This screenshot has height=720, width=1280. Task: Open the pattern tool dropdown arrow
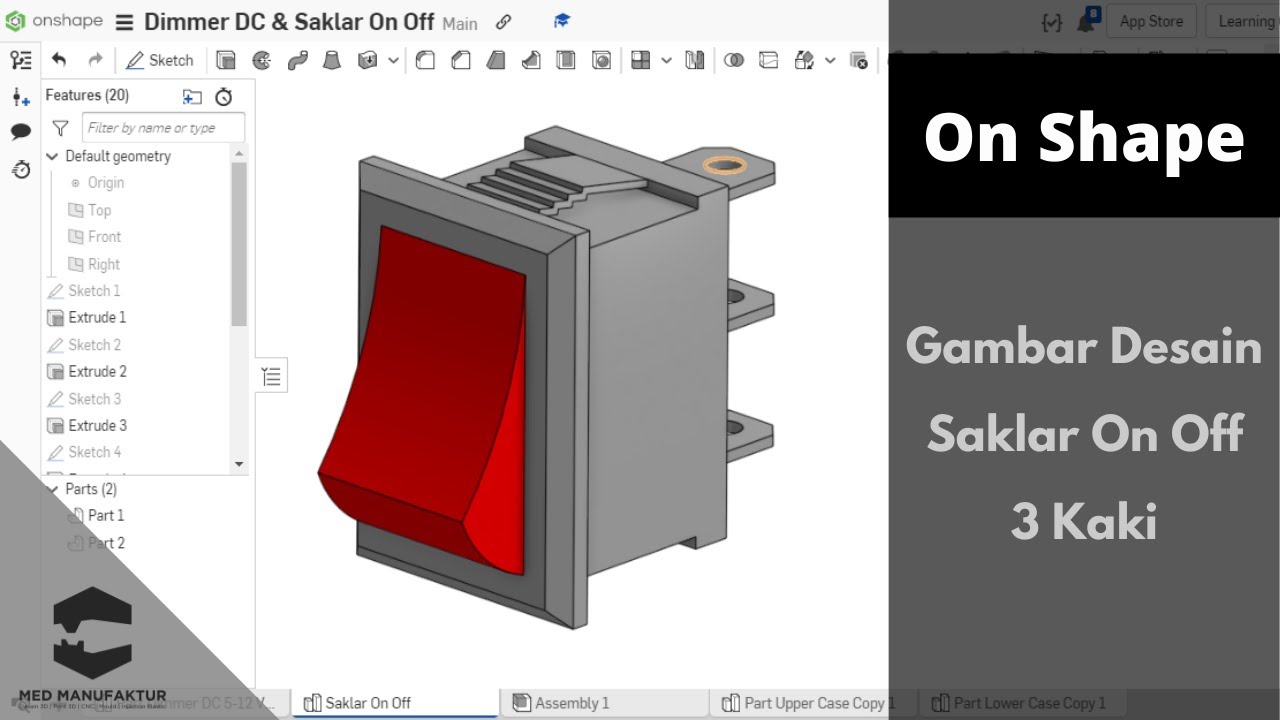[667, 60]
